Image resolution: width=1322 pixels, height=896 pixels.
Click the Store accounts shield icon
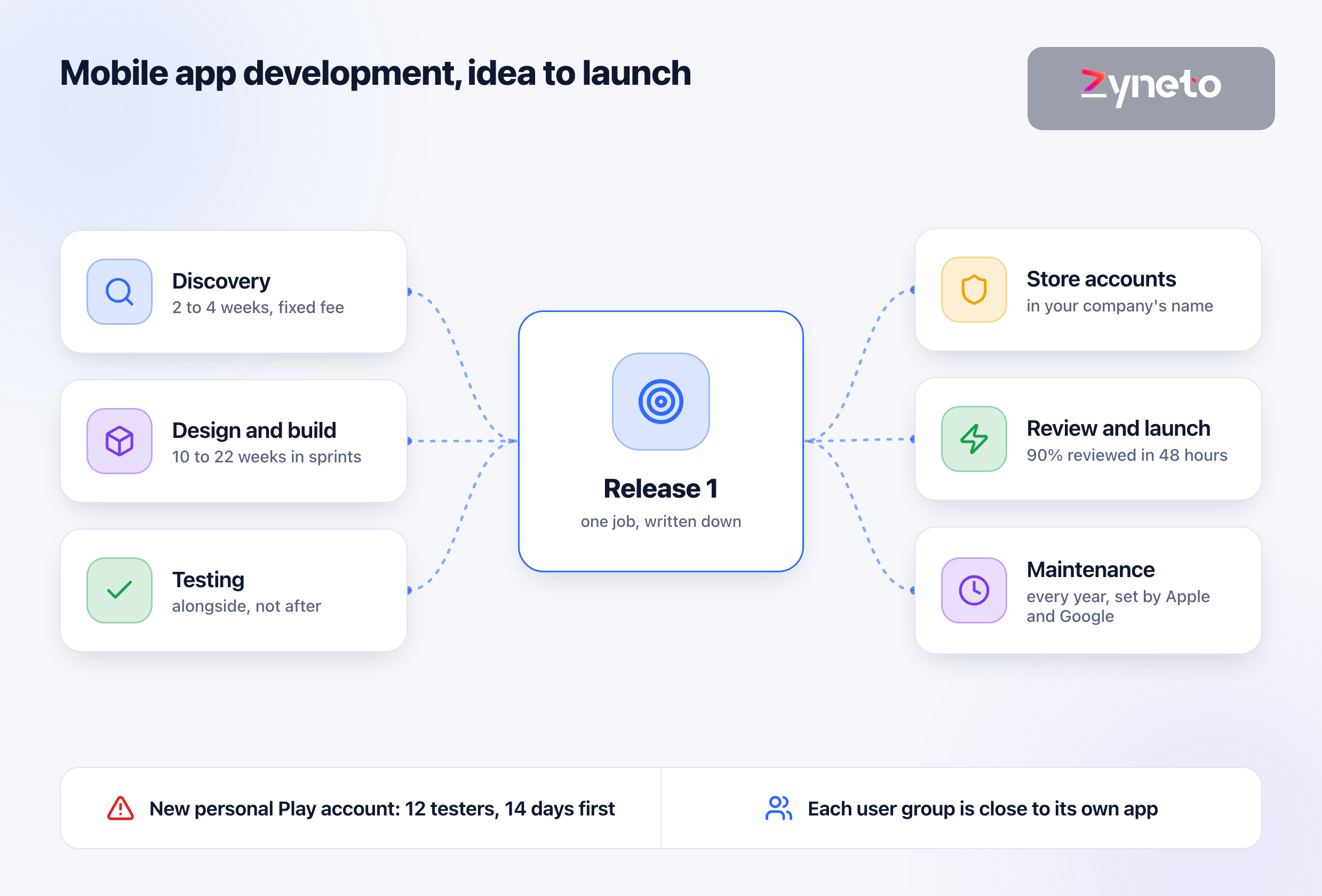[974, 290]
